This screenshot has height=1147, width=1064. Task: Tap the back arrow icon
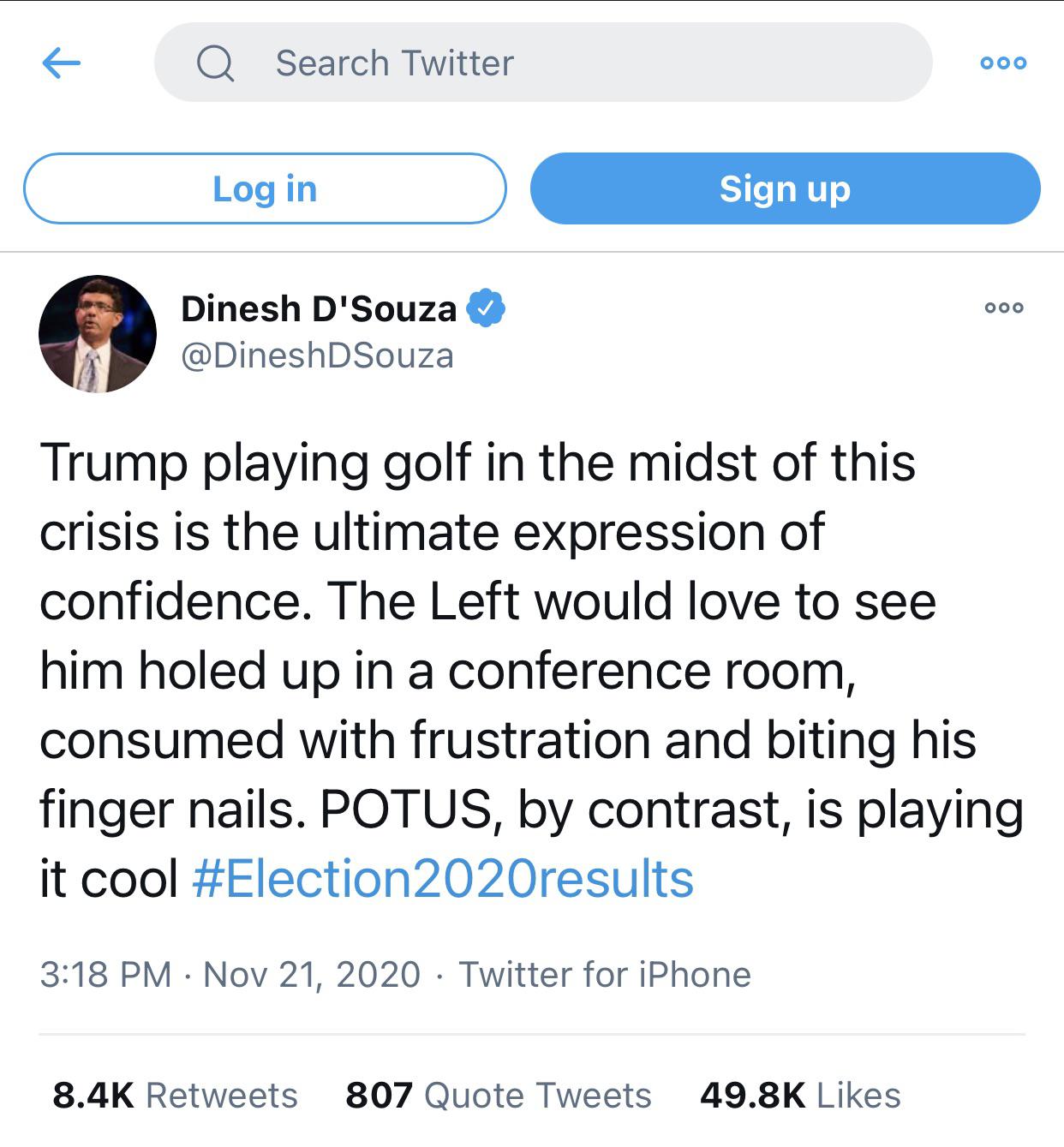tap(61, 63)
